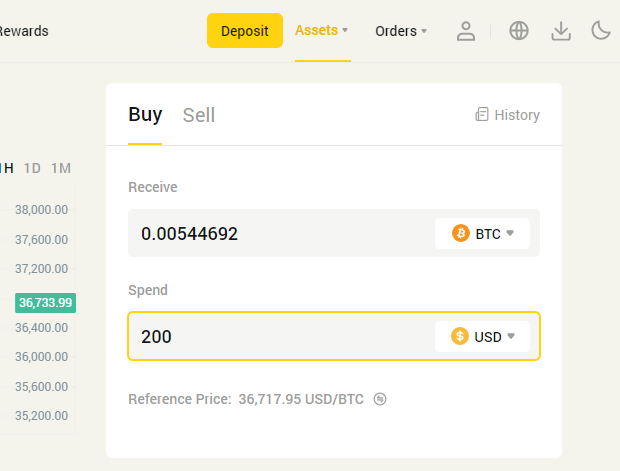Toggle dark mode with moon icon
The image size is (620, 471).
pos(601,31)
